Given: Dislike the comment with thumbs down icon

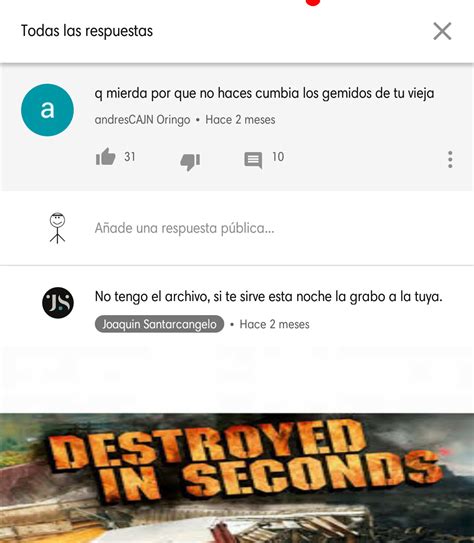Looking at the screenshot, I should 190,162.
